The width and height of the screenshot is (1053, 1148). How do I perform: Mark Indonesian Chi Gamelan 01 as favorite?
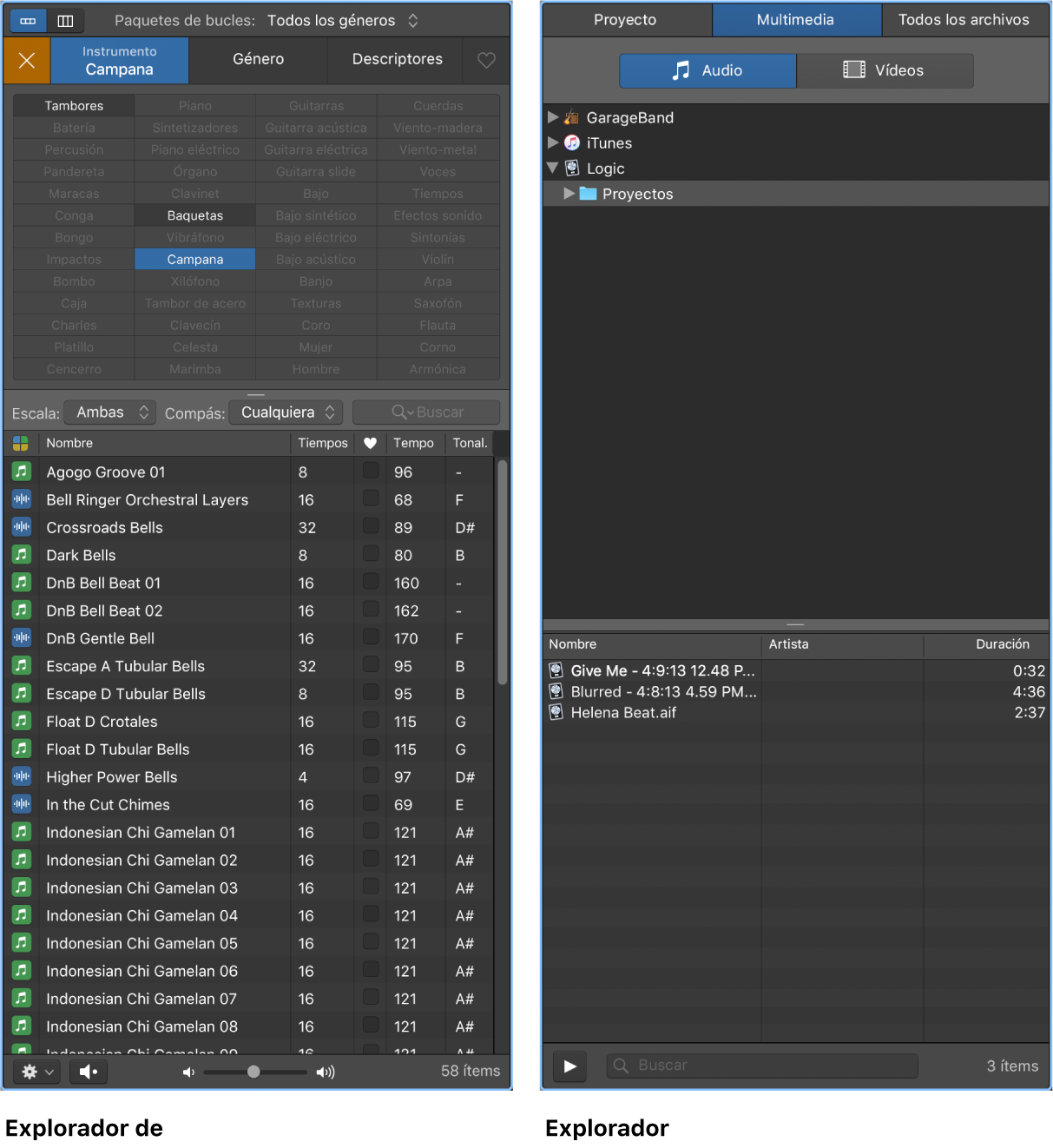pyautogui.click(x=371, y=830)
